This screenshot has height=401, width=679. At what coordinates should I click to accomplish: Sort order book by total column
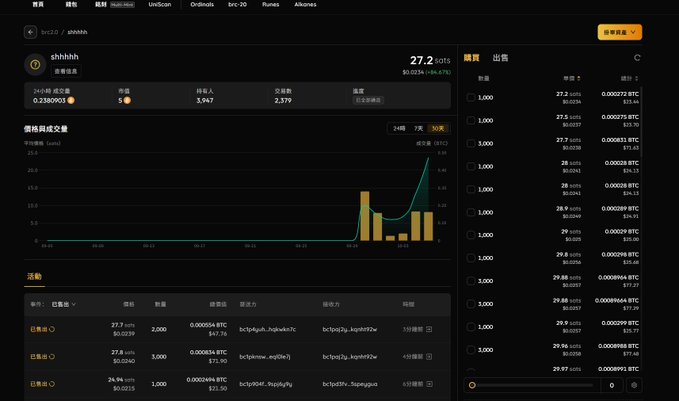pos(629,78)
